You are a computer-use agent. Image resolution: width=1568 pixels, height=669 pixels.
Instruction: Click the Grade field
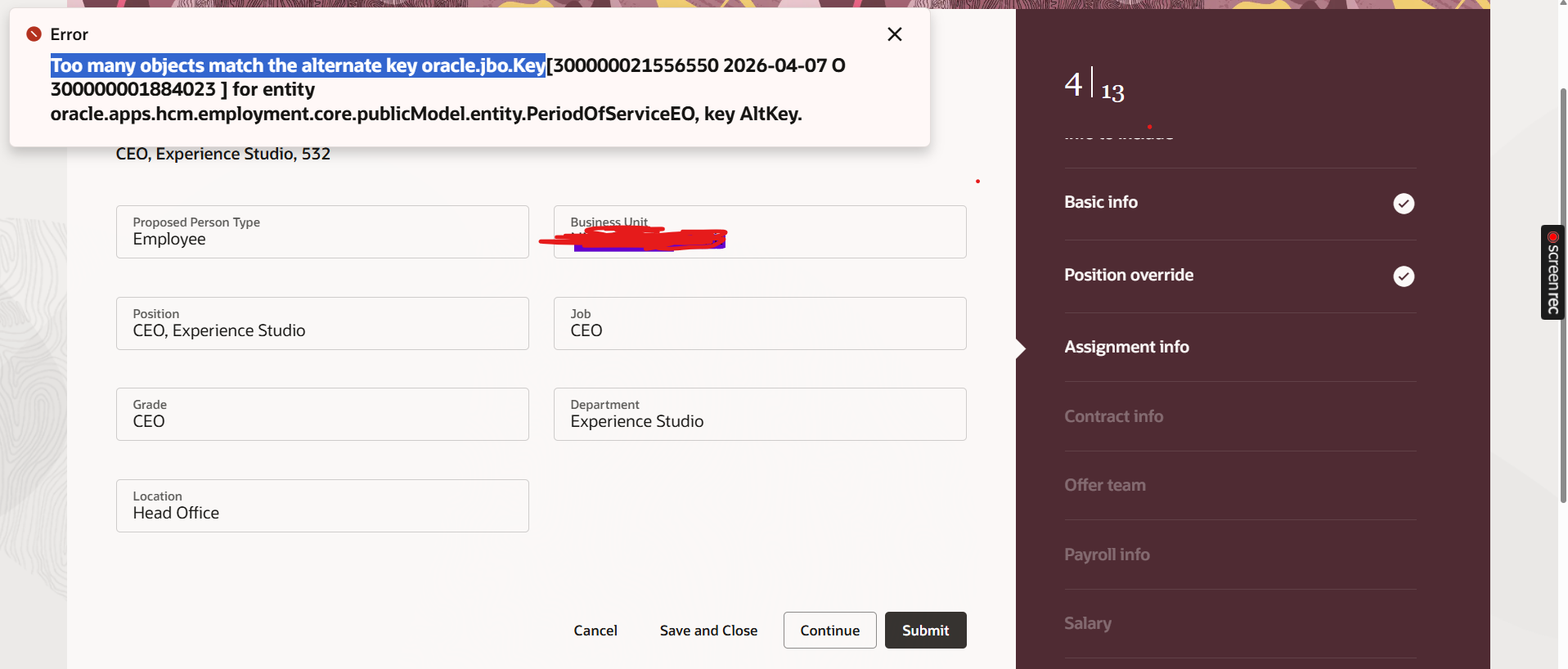322,415
